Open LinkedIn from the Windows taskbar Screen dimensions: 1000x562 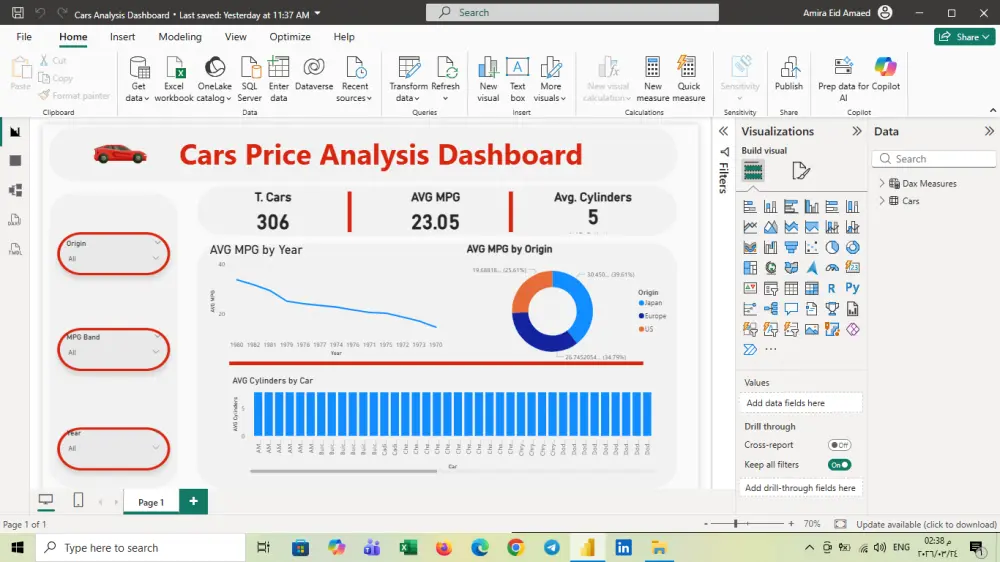pyautogui.click(x=623, y=548)
